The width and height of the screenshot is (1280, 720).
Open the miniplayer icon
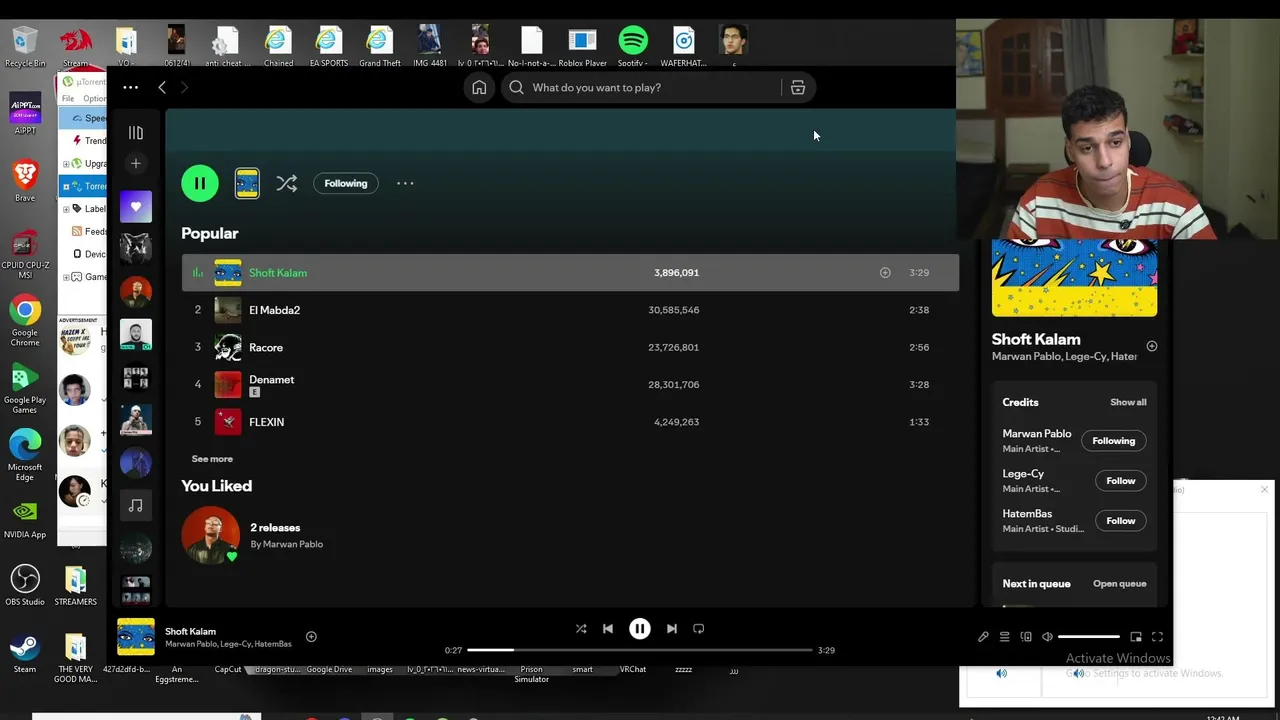coord(1136,637)
